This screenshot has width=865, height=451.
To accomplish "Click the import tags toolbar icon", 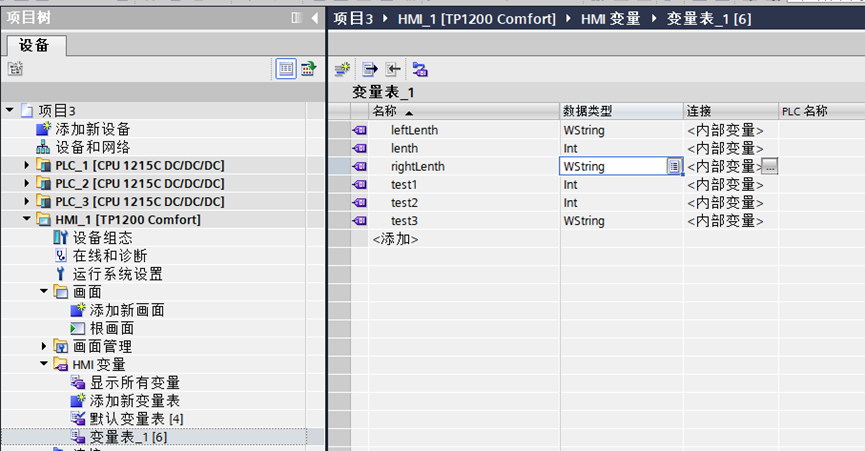I will coord(392,69).
